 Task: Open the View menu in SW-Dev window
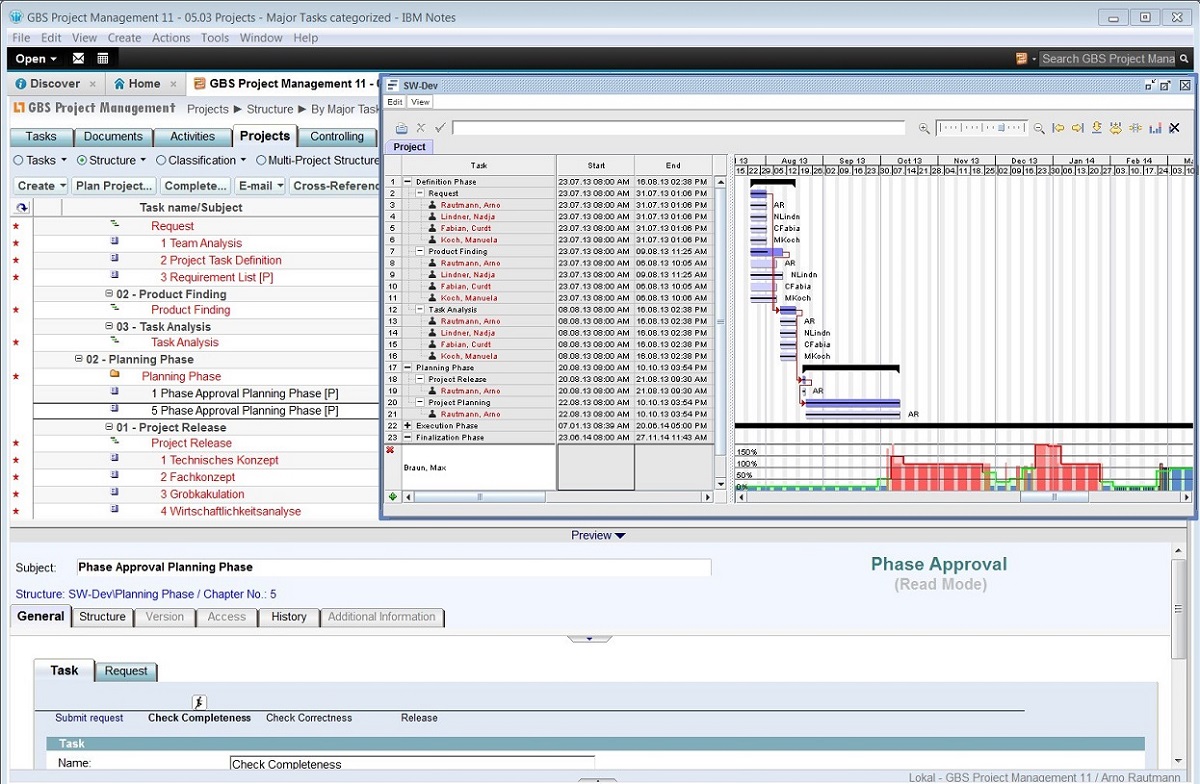click(420, 102)
